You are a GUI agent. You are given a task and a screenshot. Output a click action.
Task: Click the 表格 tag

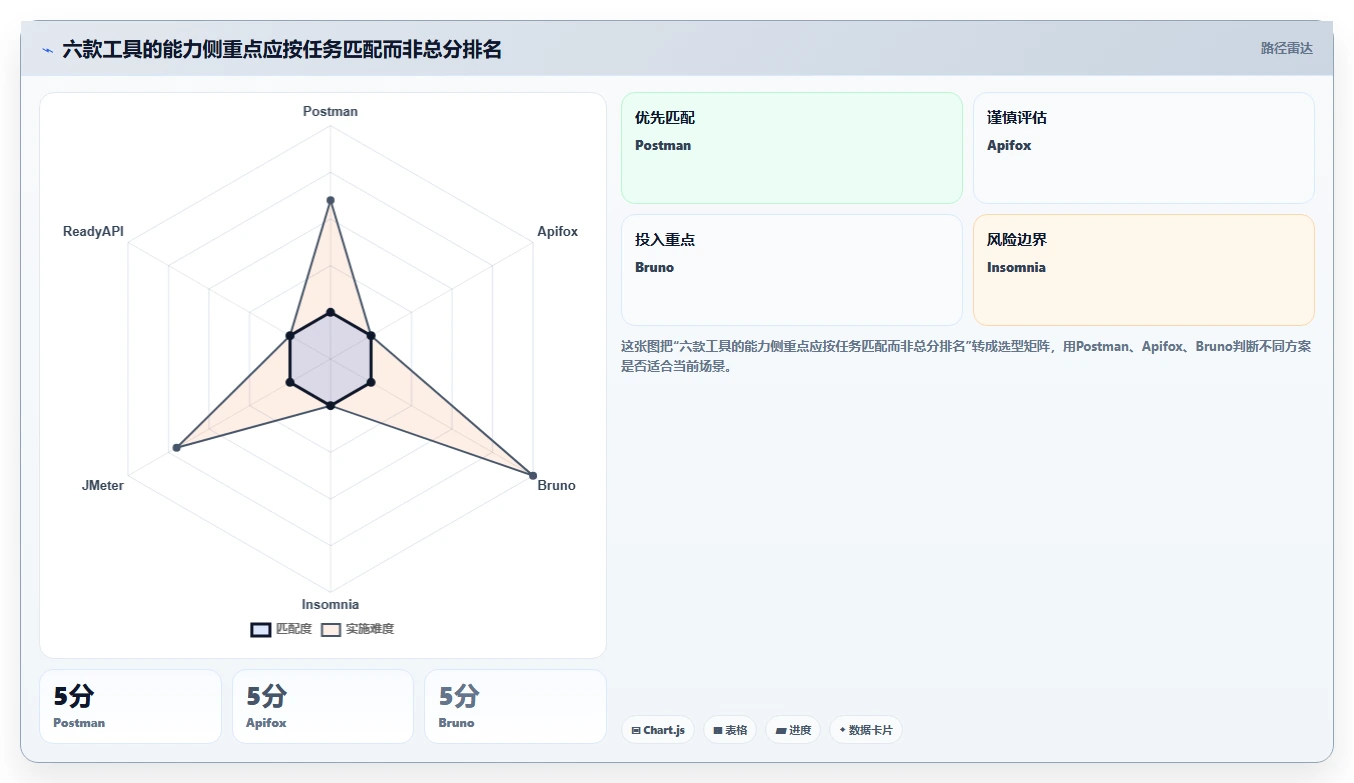click(730, 730)
